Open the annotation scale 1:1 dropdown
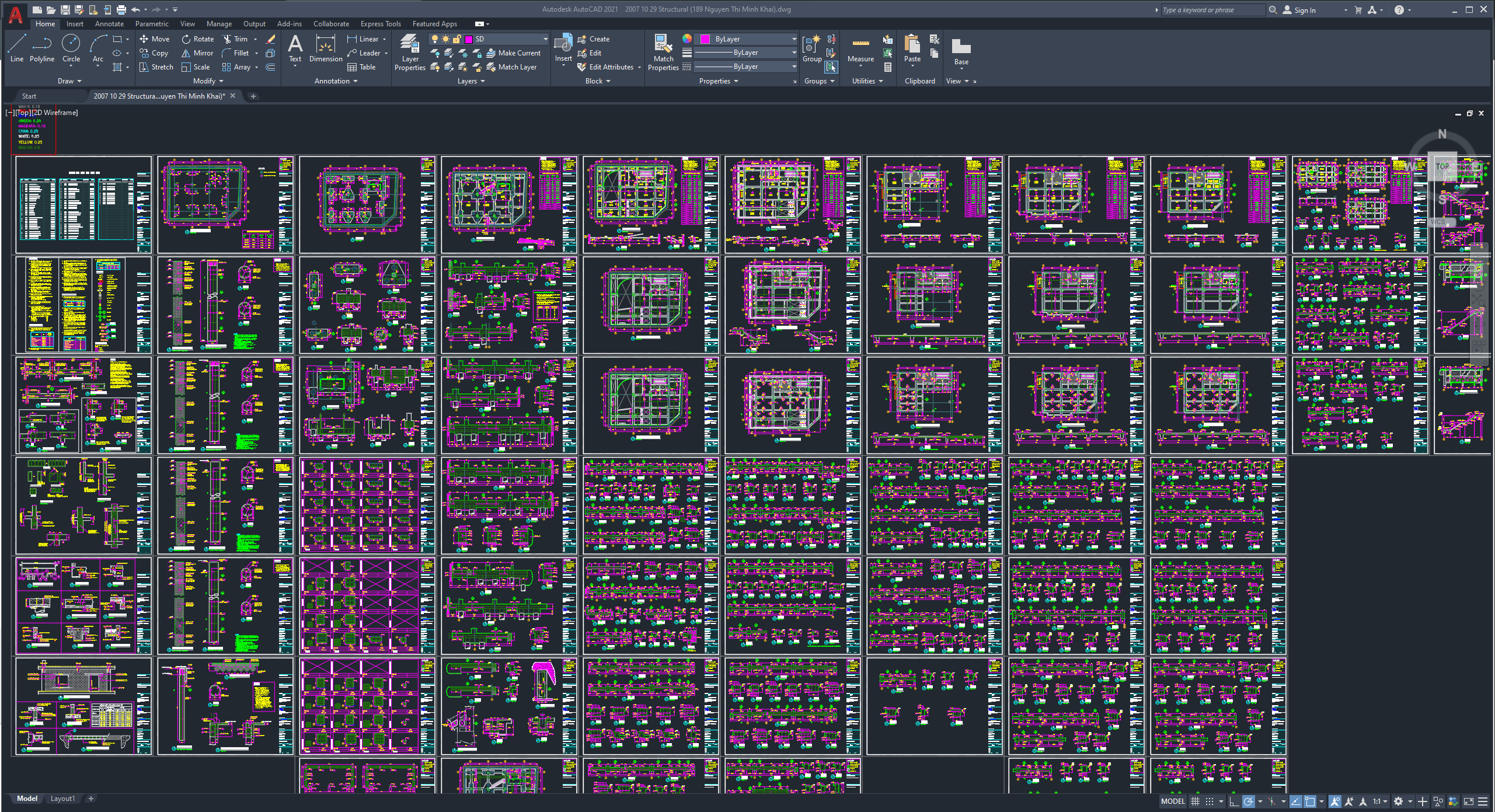Viewport: 1495px width, 812px height. tap(1380, 801)
